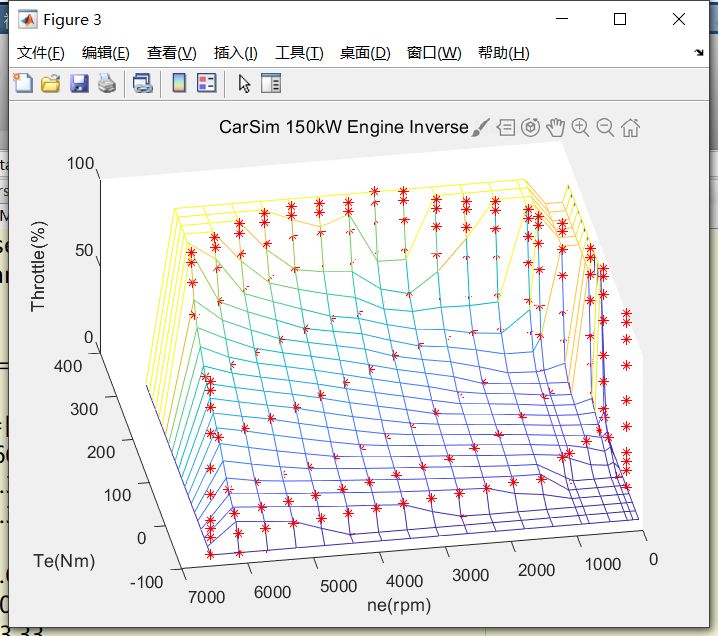The width and height of the screenshot is (718, 636).
Task: Open file using the folder icon
Action: (51, 84)
